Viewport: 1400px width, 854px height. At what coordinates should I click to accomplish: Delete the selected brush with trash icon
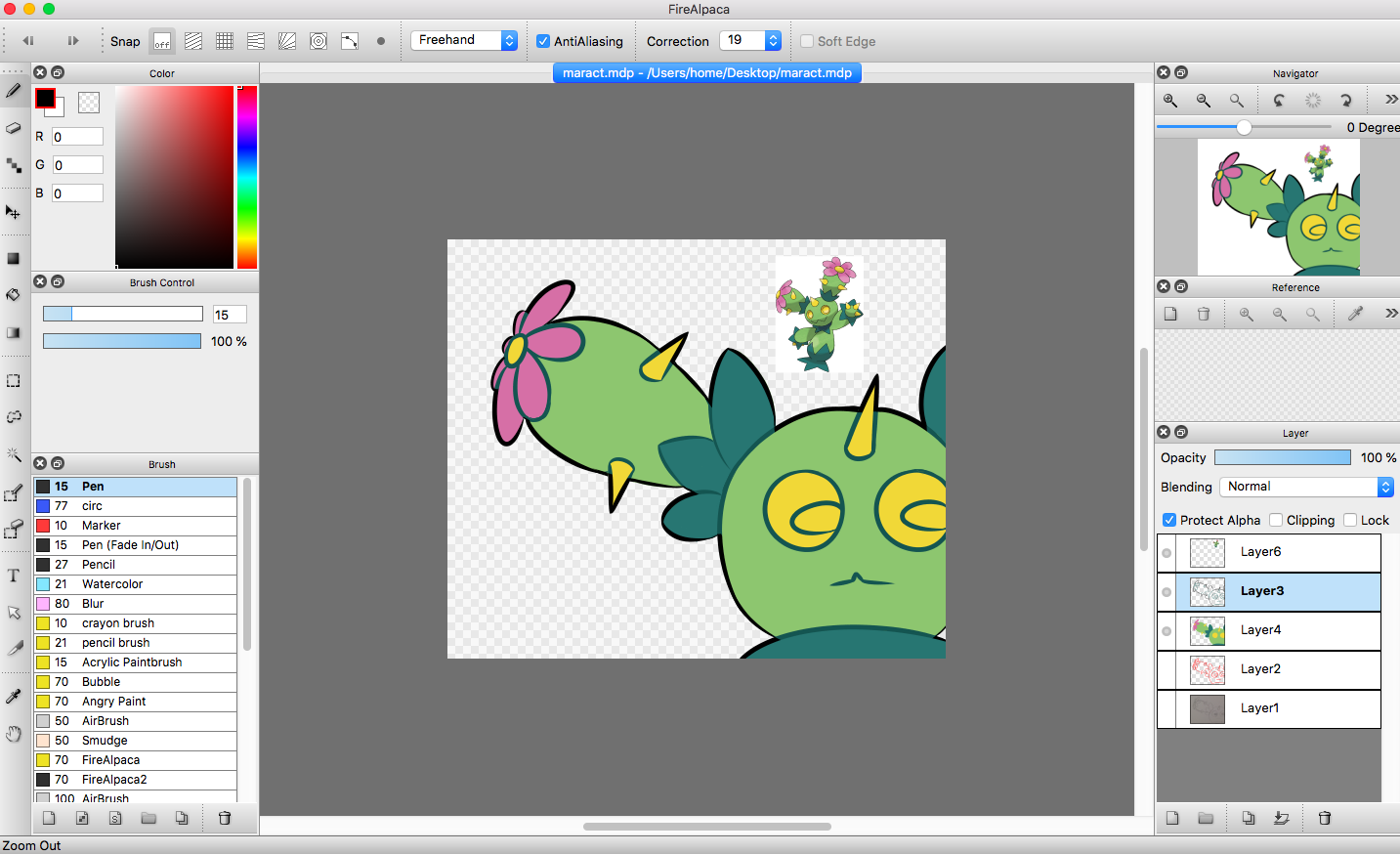[x=225, y=818]
